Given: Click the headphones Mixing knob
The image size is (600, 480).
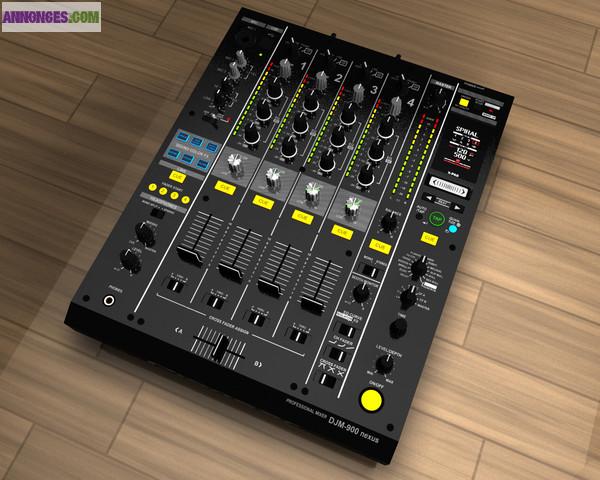Looking at the screenshot, I should pyautogui.click(x=145, y=233).
